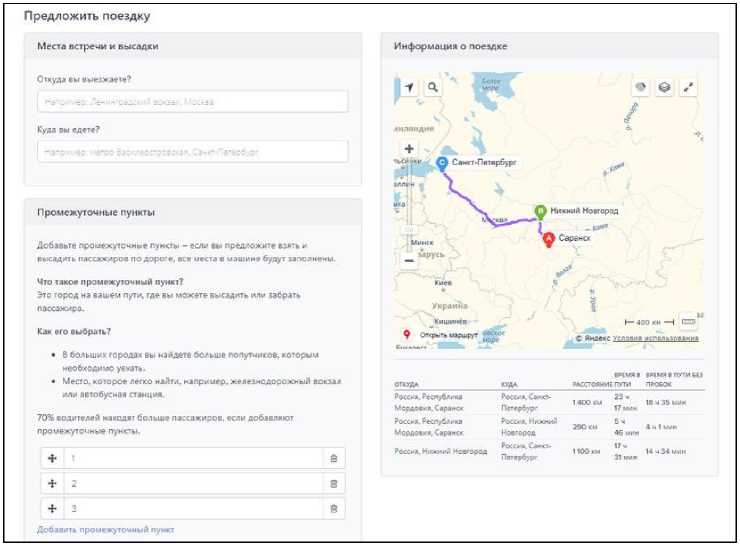Click the move handle of waypoint 3
The height and width of the screenshot is (546, 740).
(51, 509)
